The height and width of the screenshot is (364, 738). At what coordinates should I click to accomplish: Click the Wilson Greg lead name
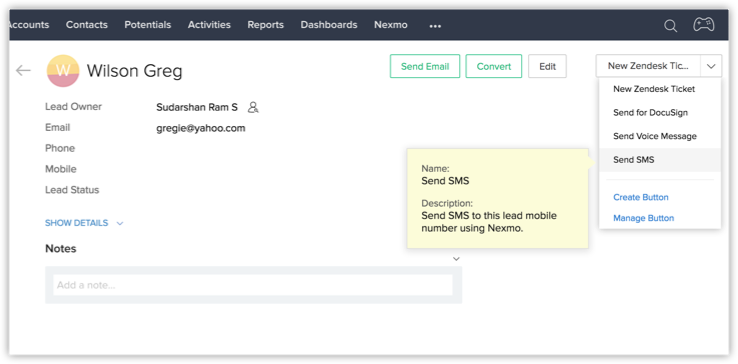point(135,71)
